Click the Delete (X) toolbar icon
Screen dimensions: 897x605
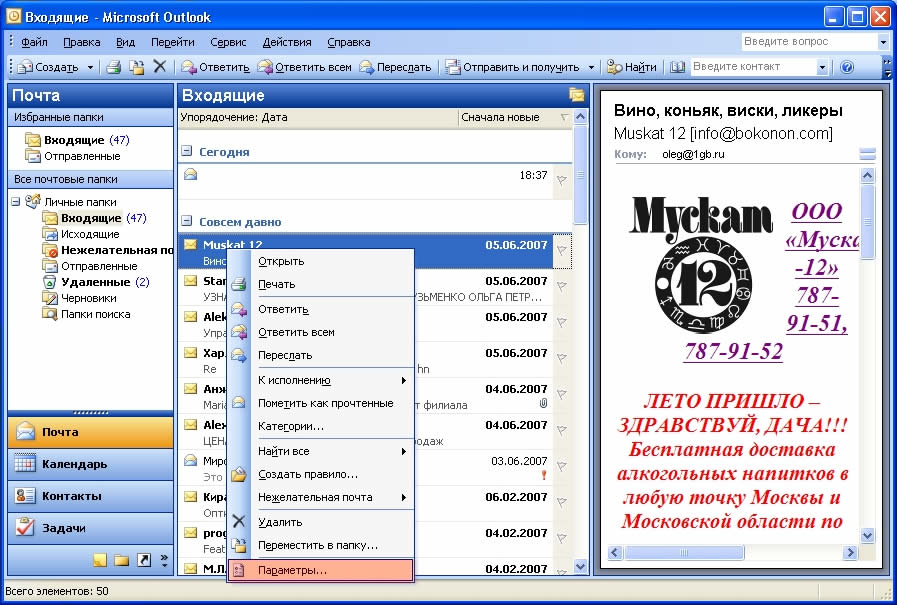coord(159,67)
